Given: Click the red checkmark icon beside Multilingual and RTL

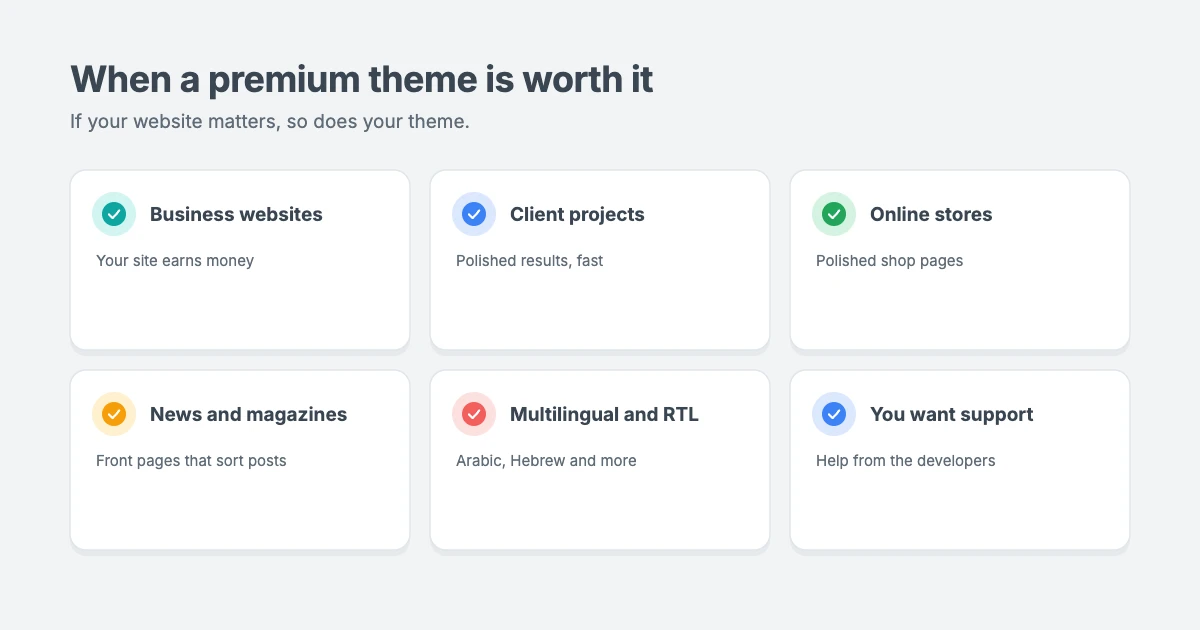Looking at the screenshot, I should (474, 414).
